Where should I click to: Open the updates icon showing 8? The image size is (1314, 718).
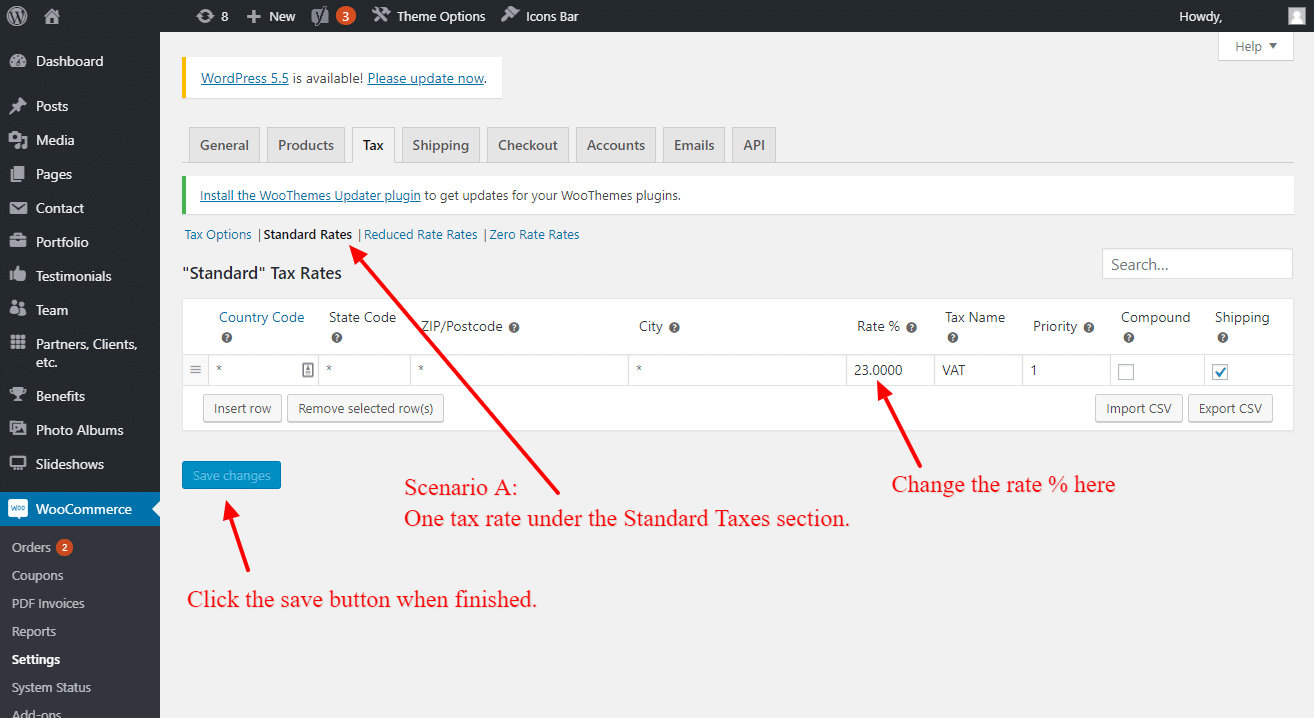pyautogui.click(x=212, y=16)
